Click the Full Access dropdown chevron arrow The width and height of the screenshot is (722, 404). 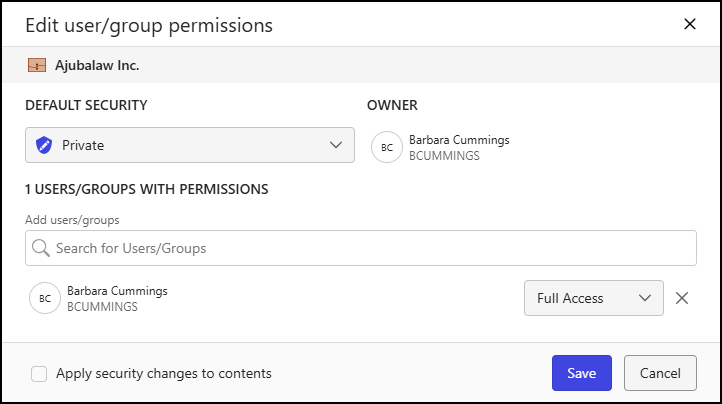645,298
